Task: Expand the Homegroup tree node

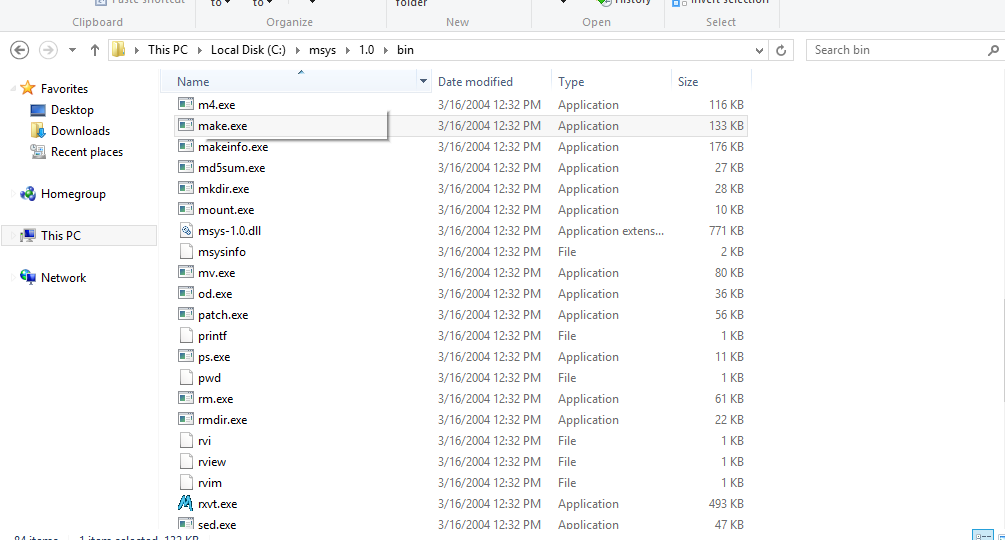Action: (x=10, y=194)
